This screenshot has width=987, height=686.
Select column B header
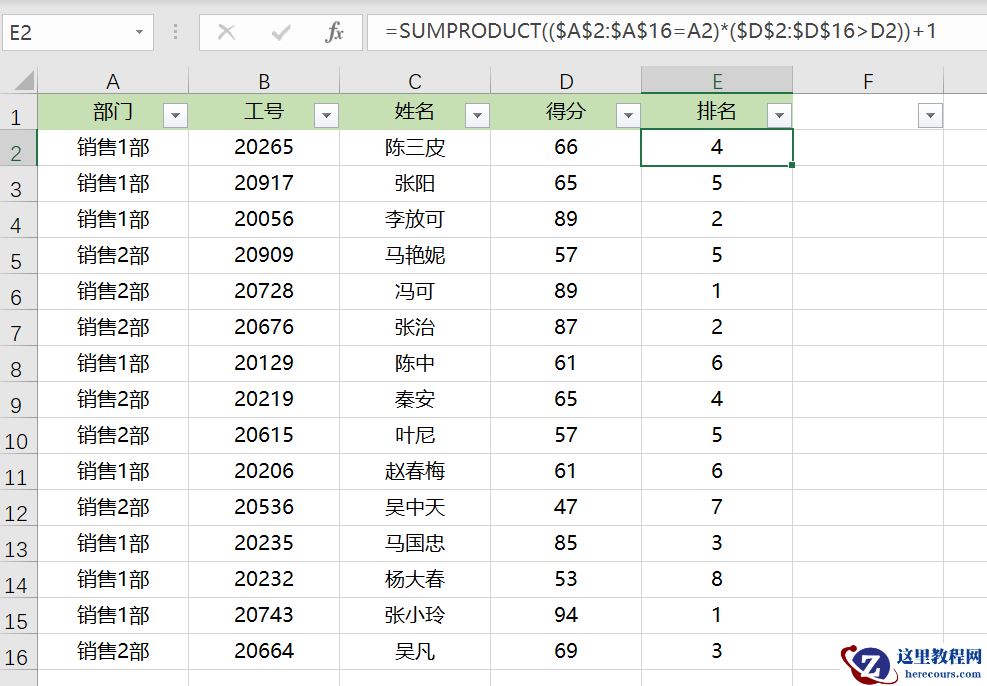(x=264, y=81)
